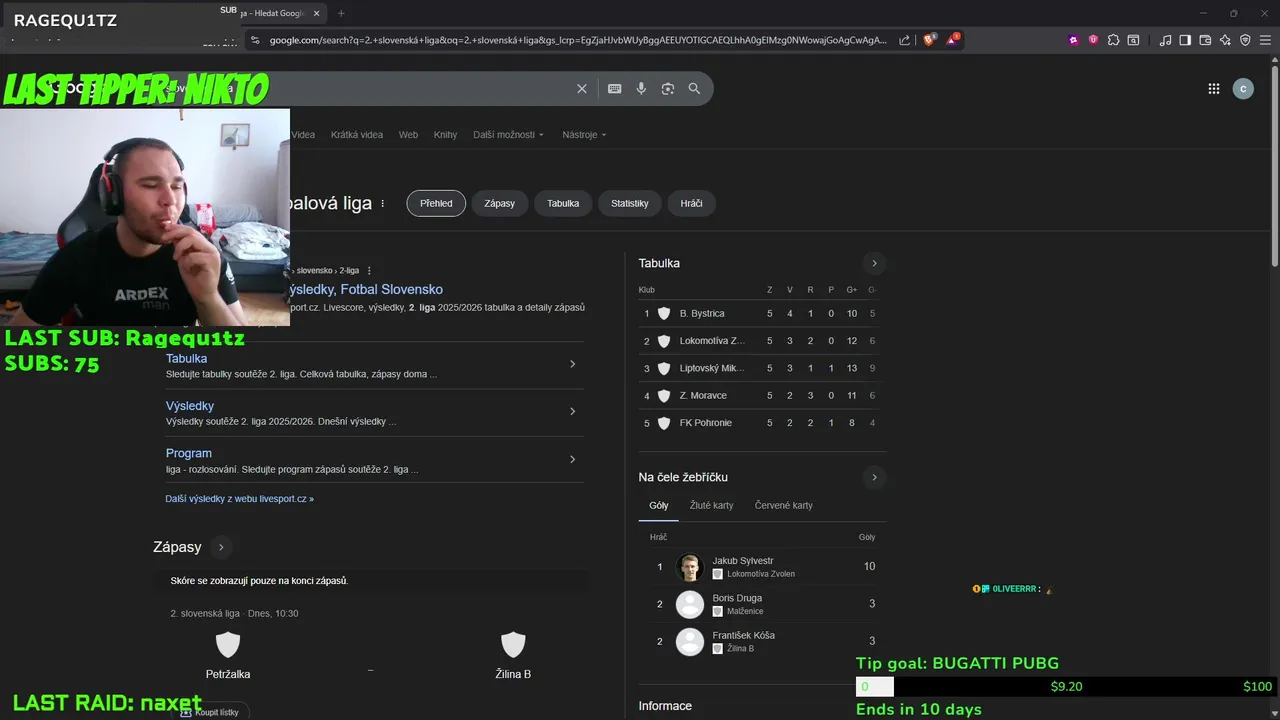This screenshot has width=1280, height=720.
Task: Open a new tab with plus button
Action: [341, 13]
